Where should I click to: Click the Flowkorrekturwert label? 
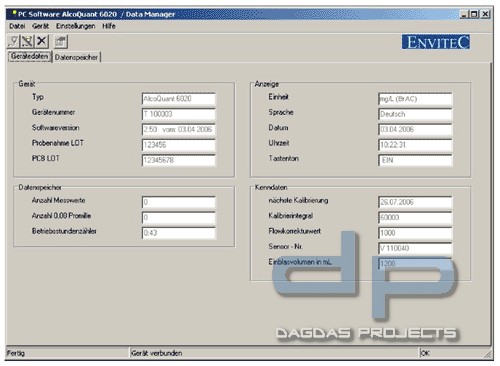295,231
